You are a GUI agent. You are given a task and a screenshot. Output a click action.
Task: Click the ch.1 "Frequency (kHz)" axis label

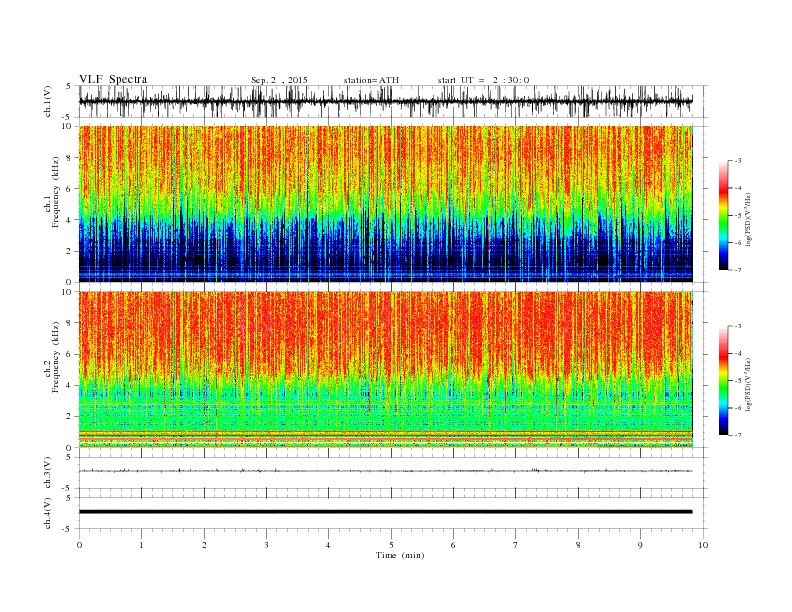[x=56, y=192]
